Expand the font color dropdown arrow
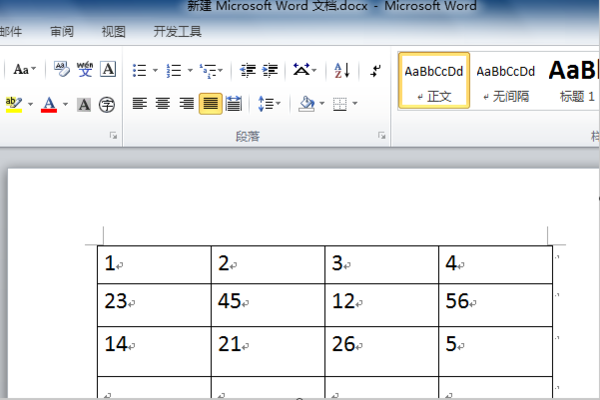The width and height of the screenshot is (600, 400). 65,104
